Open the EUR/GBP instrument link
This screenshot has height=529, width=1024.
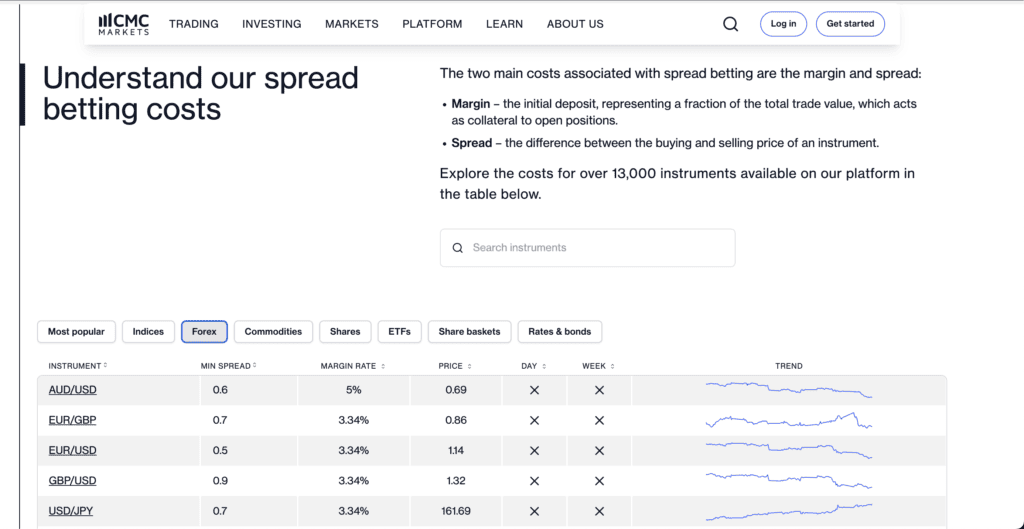(72, 421)
